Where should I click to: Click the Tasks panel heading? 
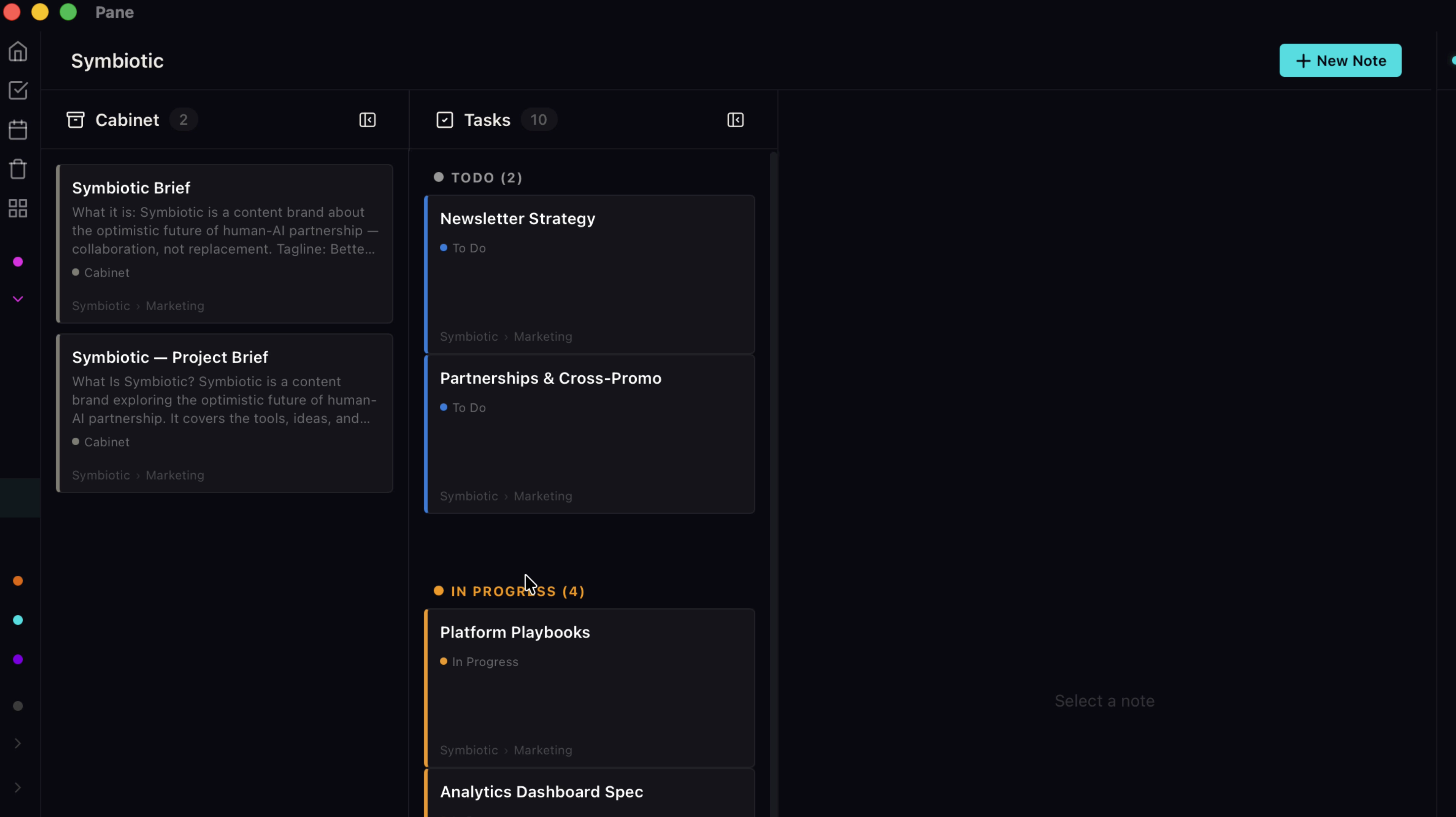[x=487, y=120]
